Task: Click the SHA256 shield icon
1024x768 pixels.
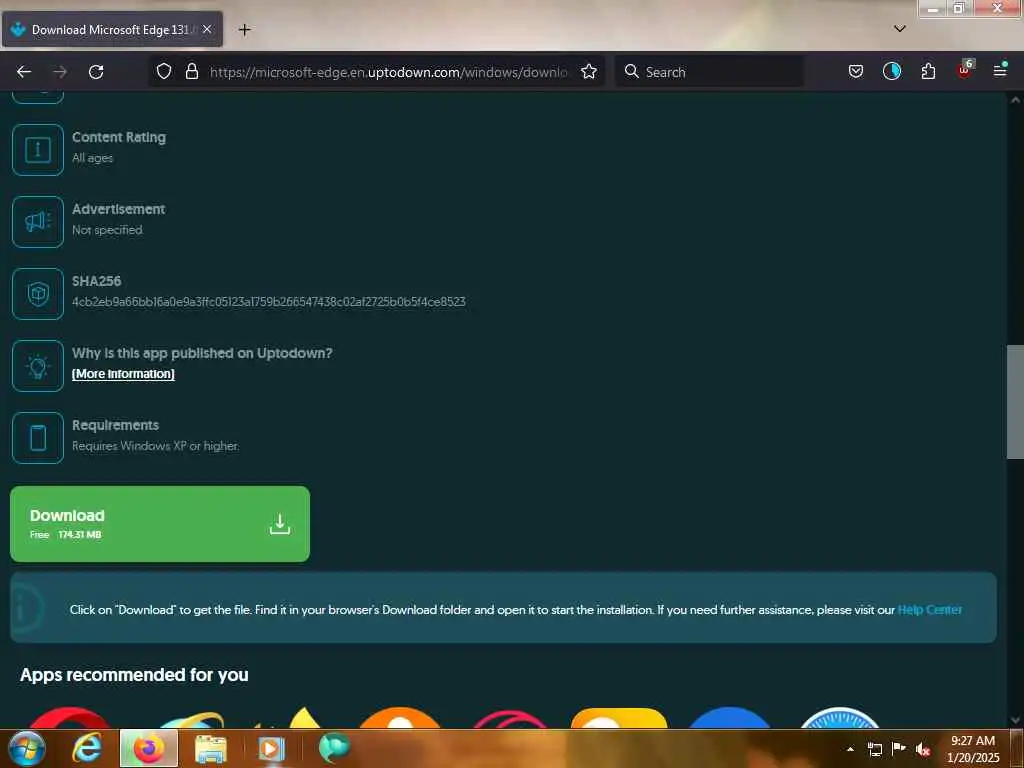Action: (38, 294)
